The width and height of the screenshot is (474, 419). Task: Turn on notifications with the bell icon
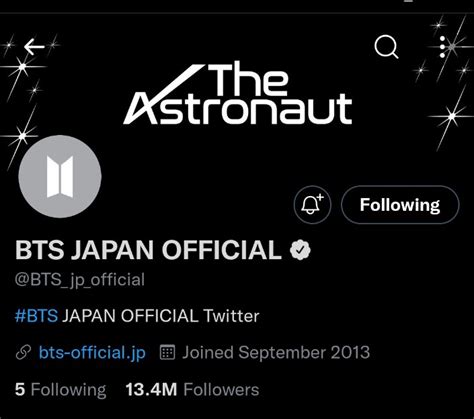312,204
